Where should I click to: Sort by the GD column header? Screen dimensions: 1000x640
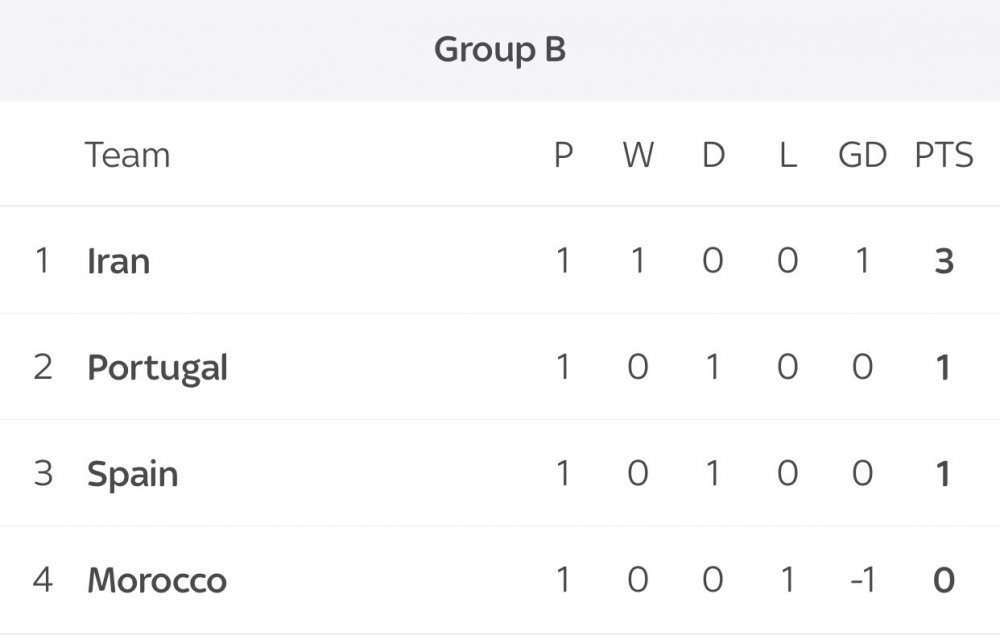(x=862, y=156)
